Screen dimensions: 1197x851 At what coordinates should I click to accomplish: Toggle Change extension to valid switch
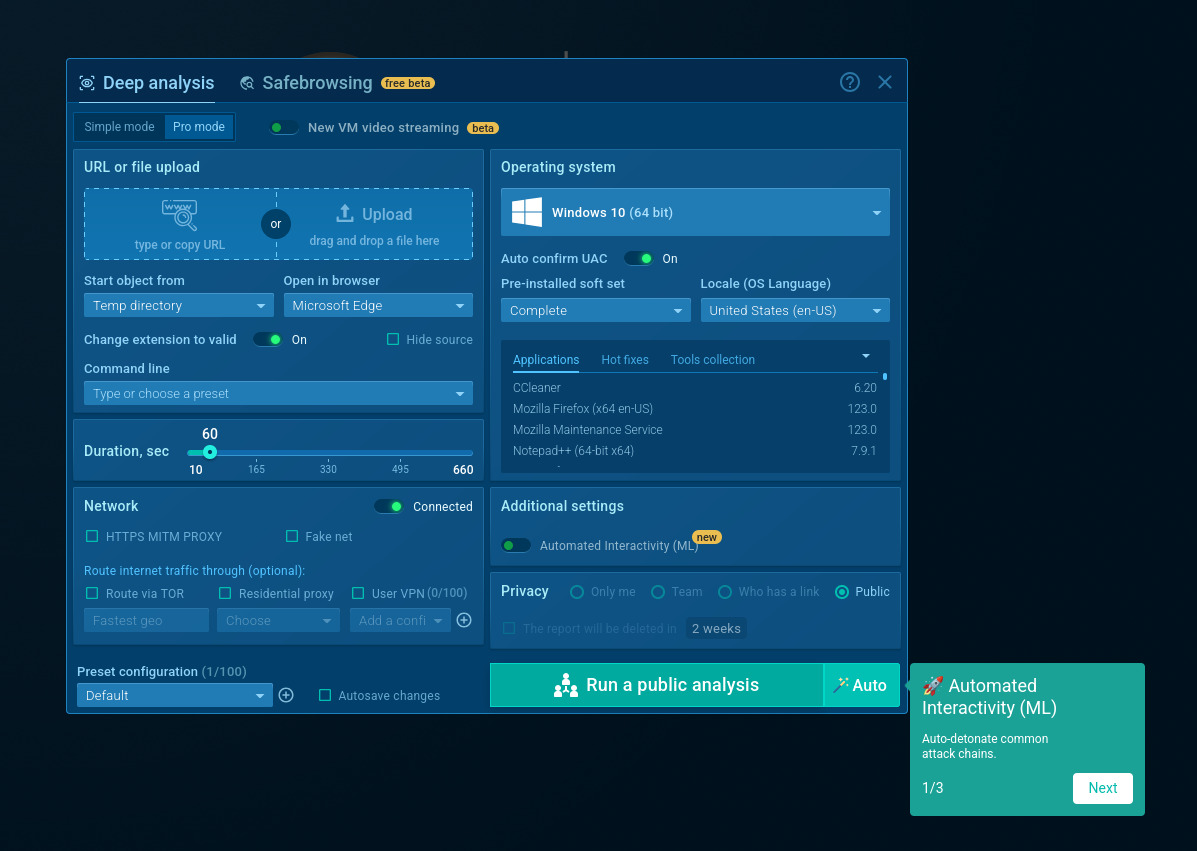[x=268, y=340]
